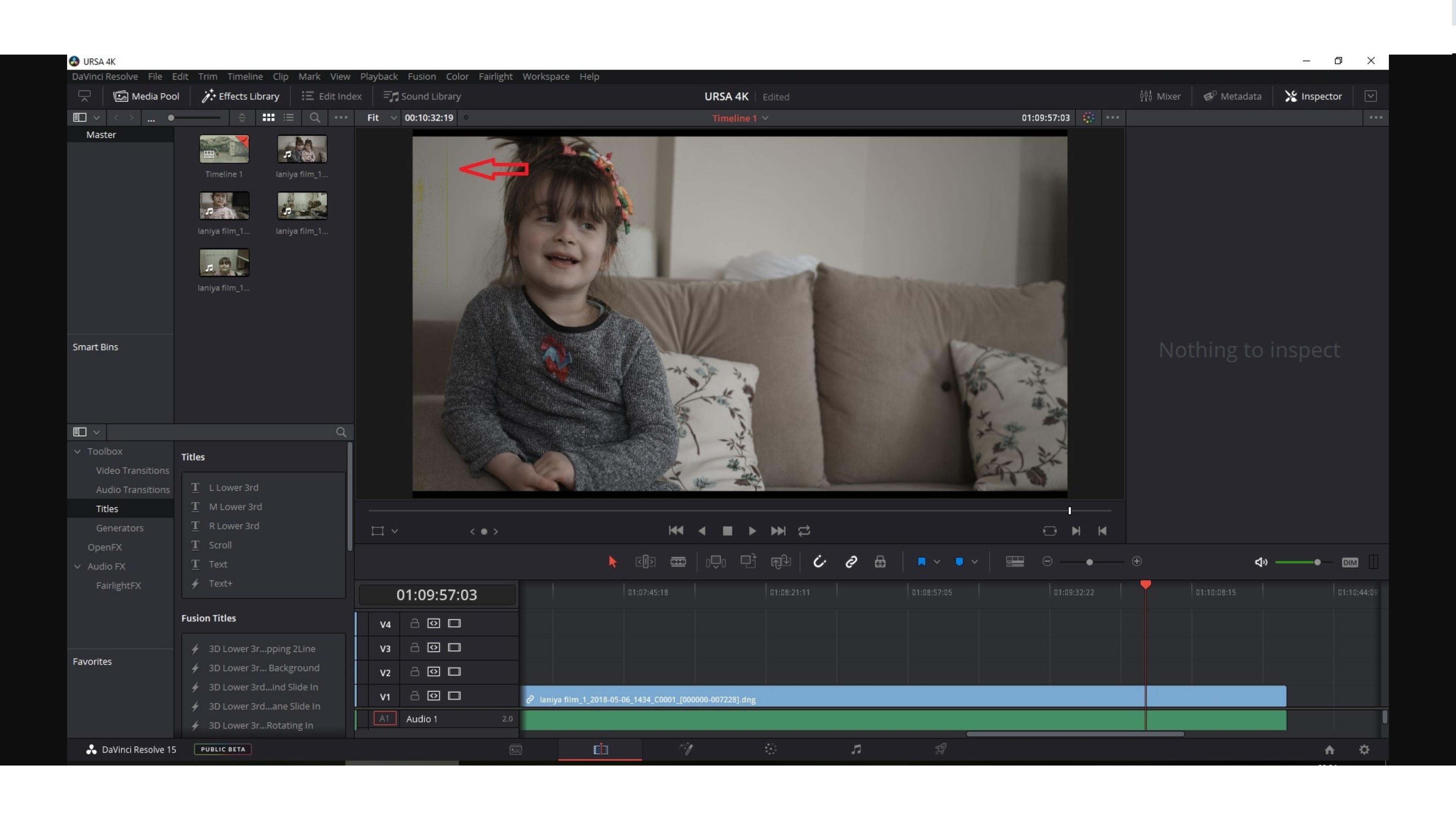
Task: Zoom out timeline with minus icon
Action: click(x=1047, y=561)
